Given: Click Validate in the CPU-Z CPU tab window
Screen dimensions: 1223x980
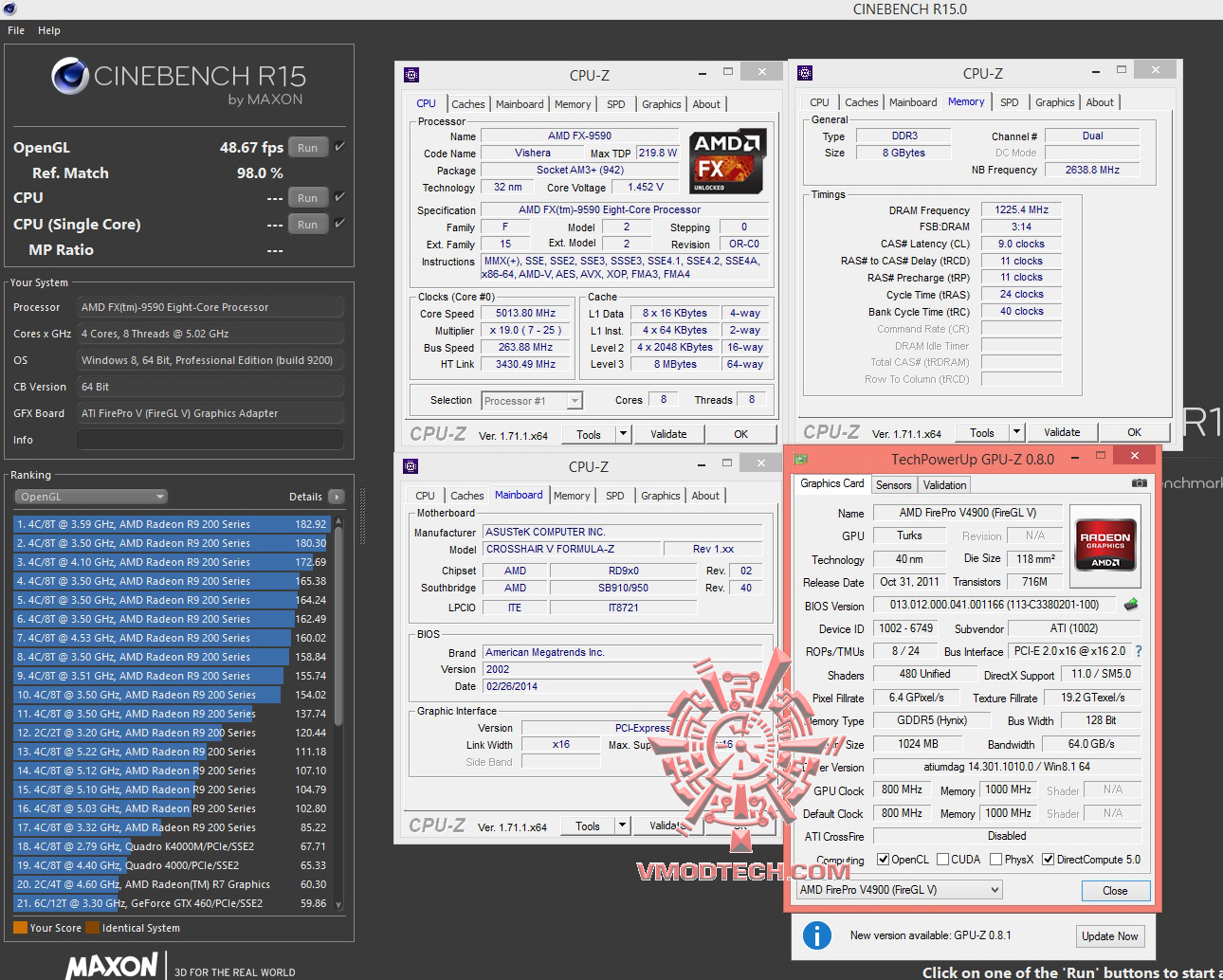Looking at the screenshot, I should (x=668, y=434).
